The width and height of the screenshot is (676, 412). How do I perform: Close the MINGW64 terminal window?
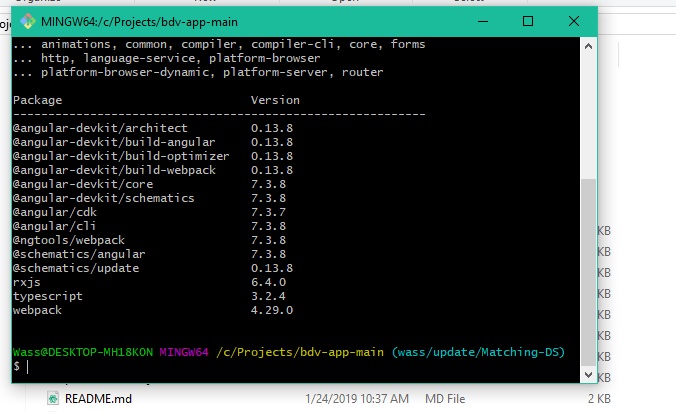tap(574, 21)
